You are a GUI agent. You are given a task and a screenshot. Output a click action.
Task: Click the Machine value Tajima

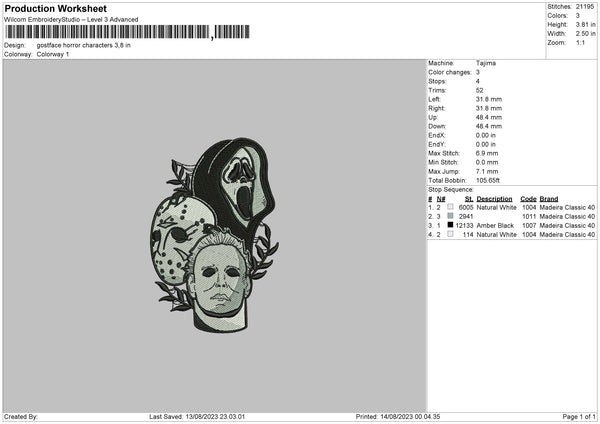point(486,63)
